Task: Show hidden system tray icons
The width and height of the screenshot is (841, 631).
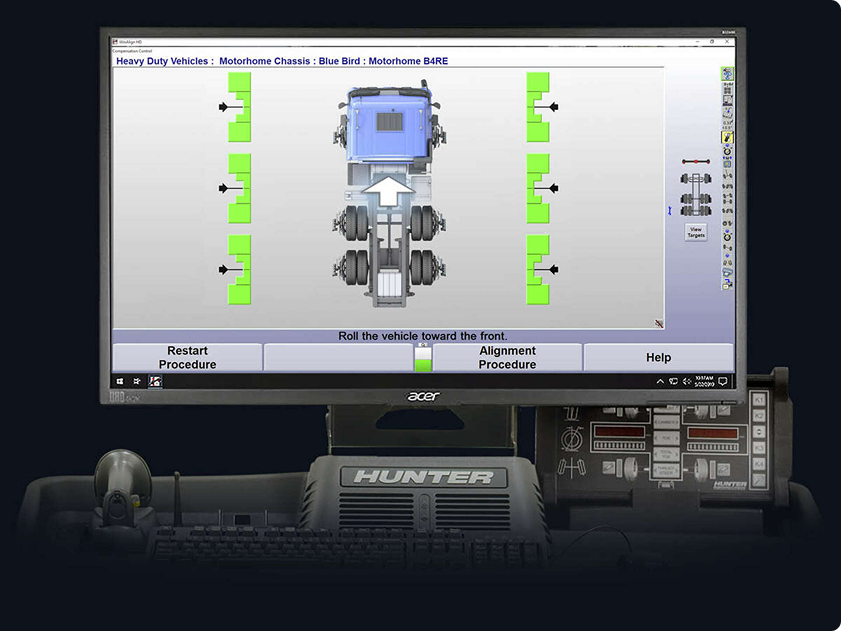Action: tap(660, 381)
